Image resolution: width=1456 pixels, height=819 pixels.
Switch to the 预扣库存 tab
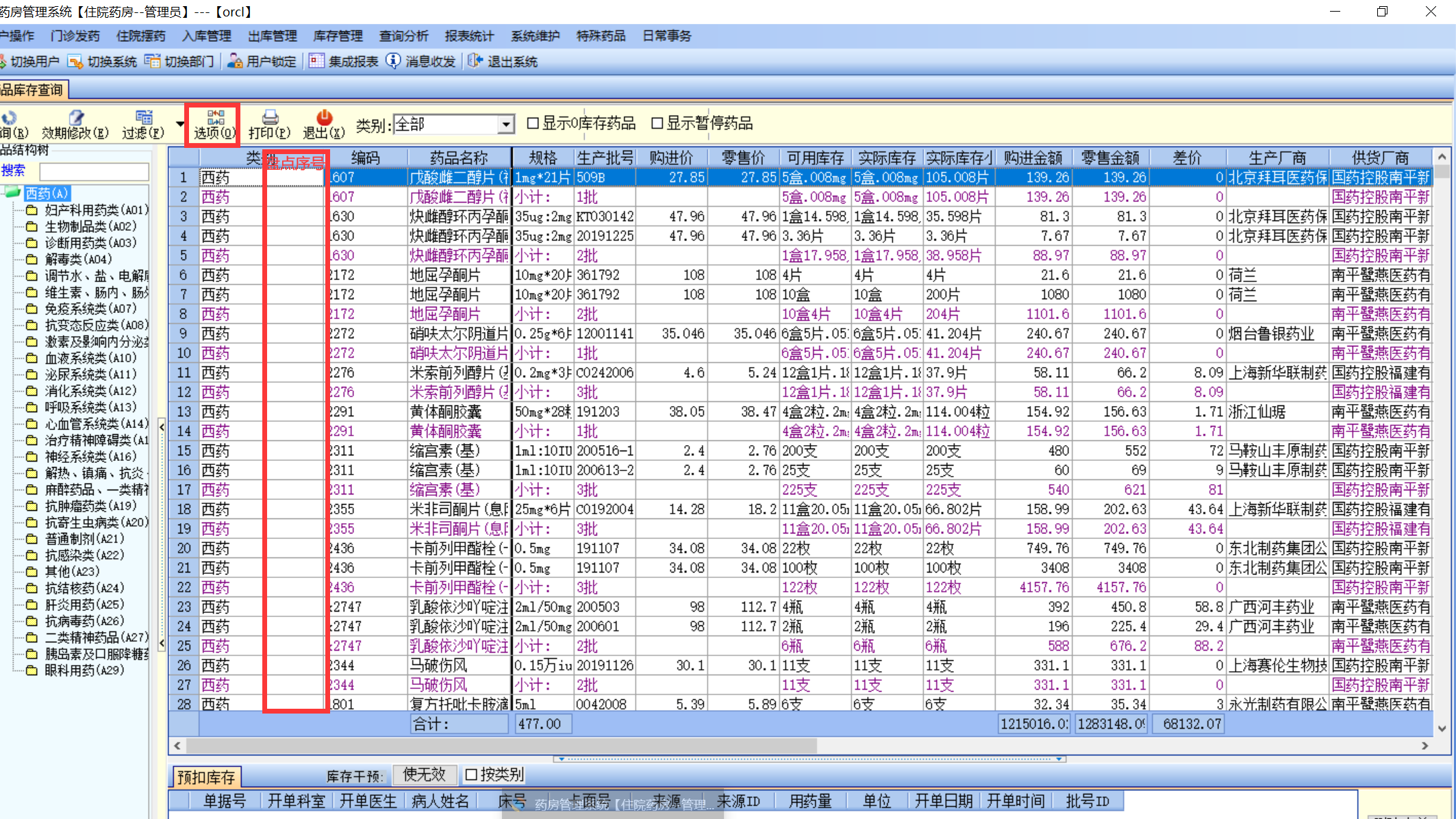pyautogui.click(x=206, y=777)
